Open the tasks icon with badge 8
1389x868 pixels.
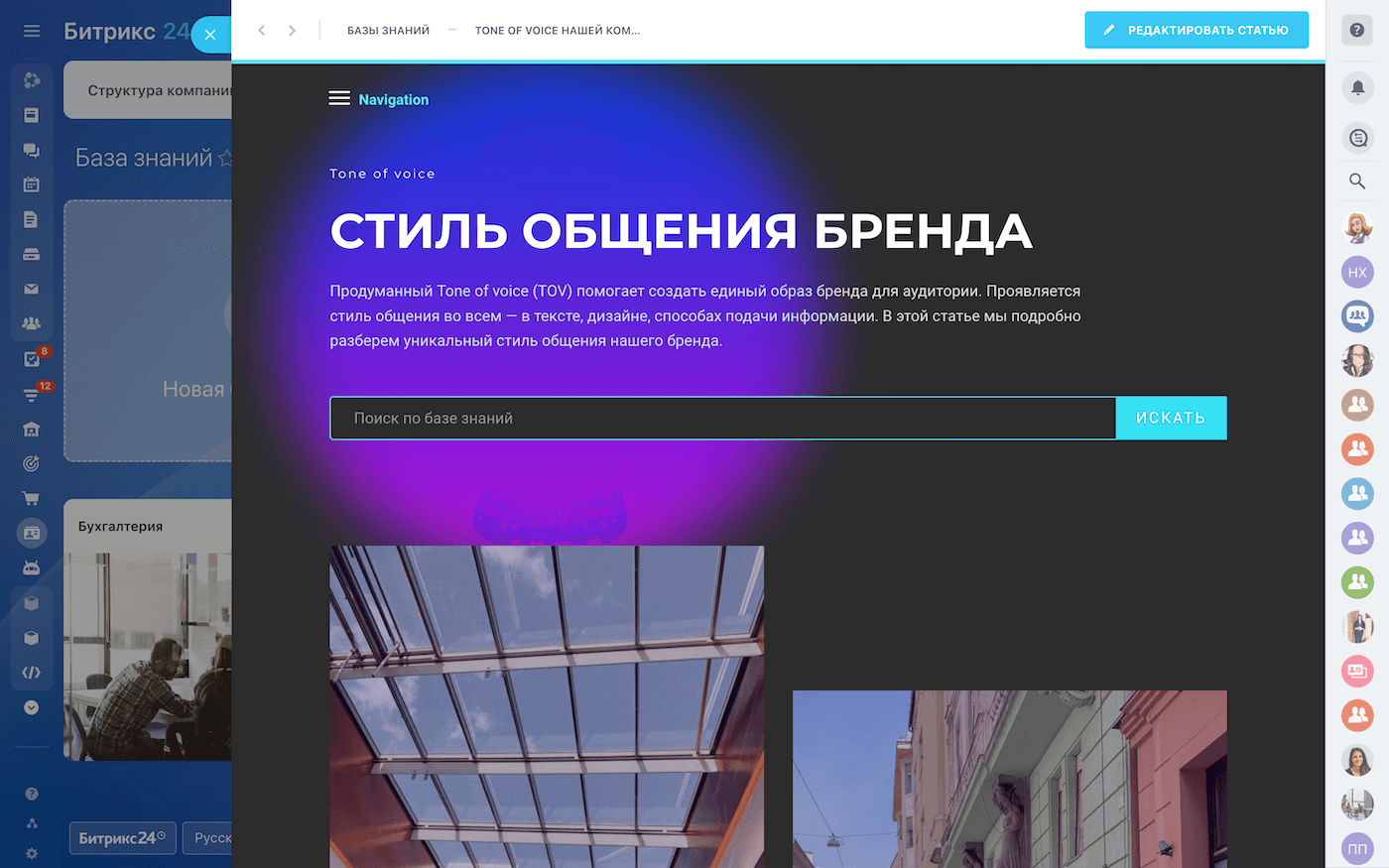pos(32,359)
